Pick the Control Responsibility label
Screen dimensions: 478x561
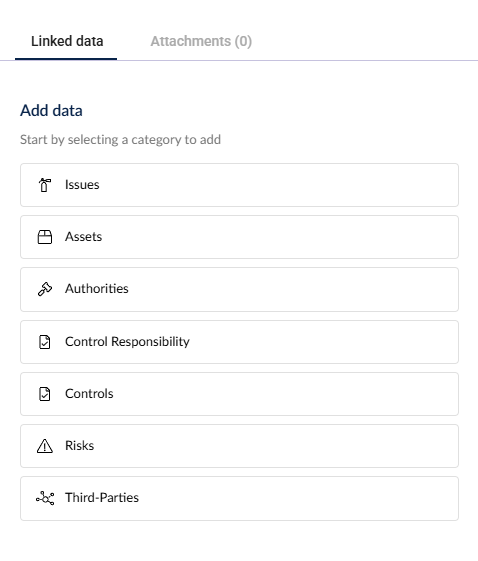pos(127,342)
